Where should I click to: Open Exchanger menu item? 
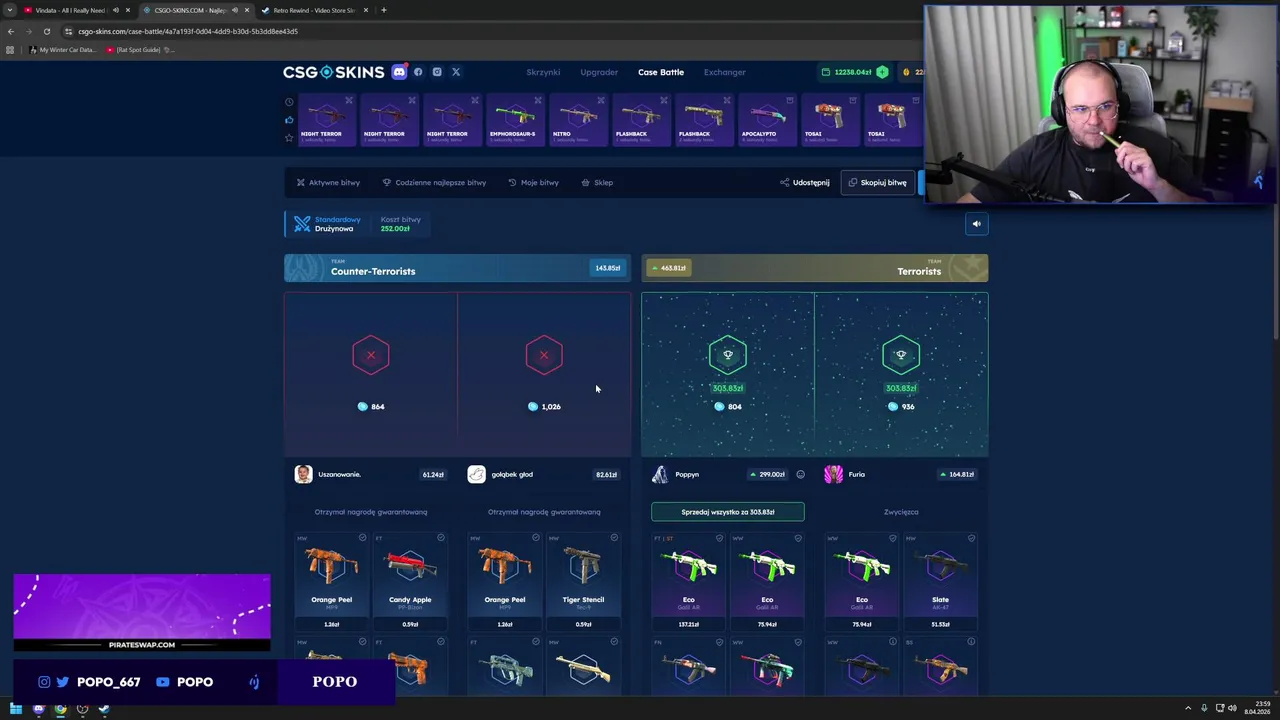tap(724, 72)
